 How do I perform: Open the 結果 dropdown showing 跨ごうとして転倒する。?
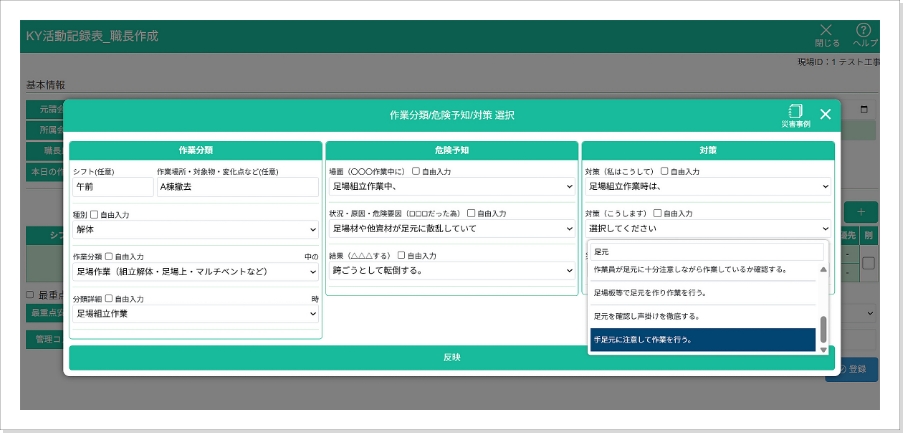click(451, 270)
